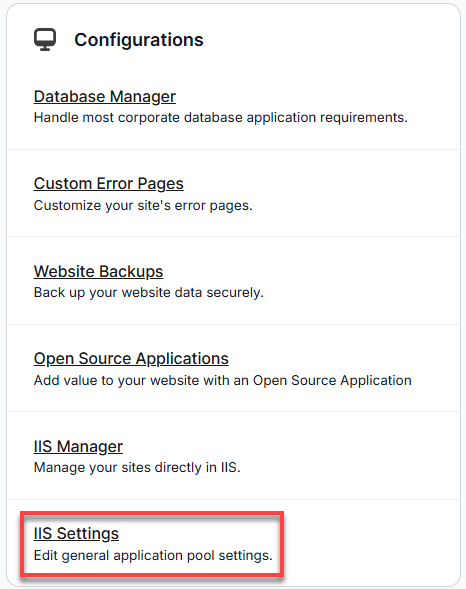Click 'Manage your sites directly in IIS.' text

coord(137,468)
